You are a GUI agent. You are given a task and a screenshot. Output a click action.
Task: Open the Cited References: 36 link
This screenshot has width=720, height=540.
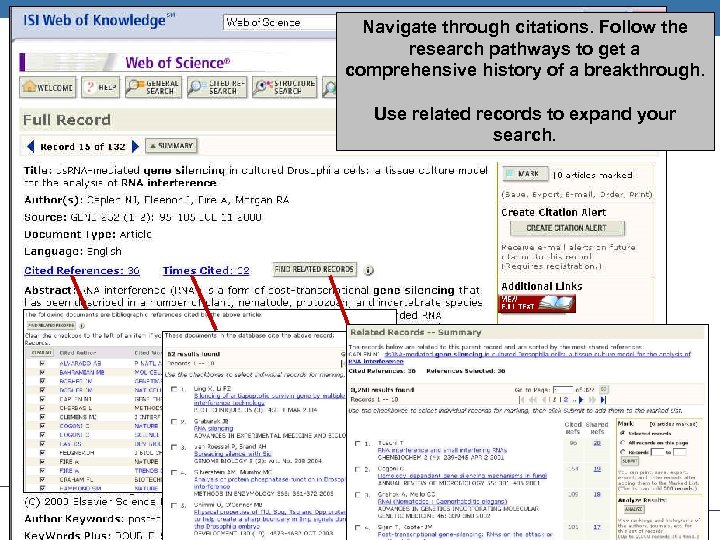[82, 270]
